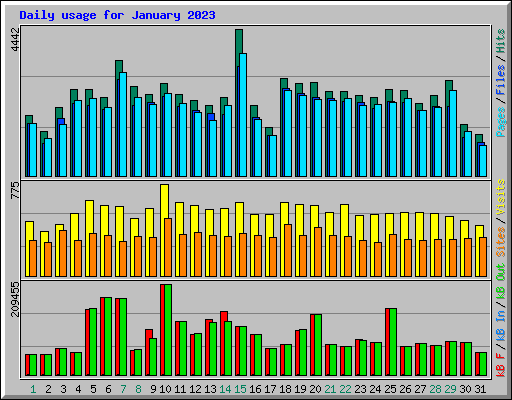512x400 pixels.
Task: Click the tallest dark green hits bar for day 15
Action: coord(239,47)
